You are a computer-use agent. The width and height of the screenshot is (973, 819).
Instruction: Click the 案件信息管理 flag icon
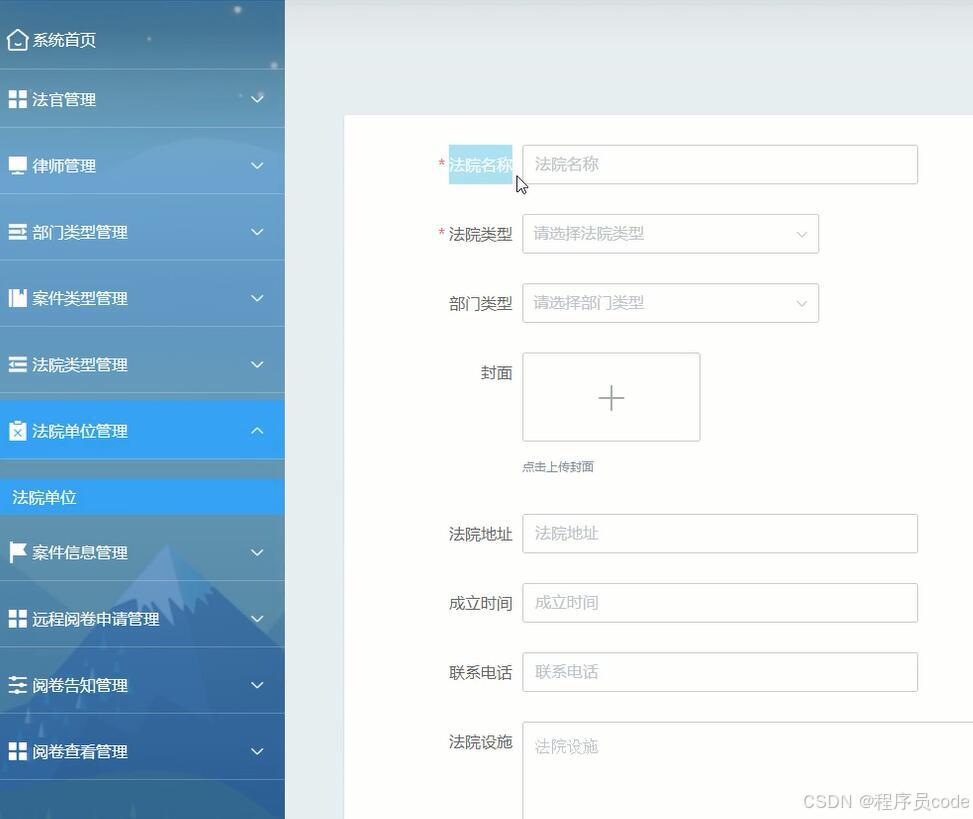point(17,551)
